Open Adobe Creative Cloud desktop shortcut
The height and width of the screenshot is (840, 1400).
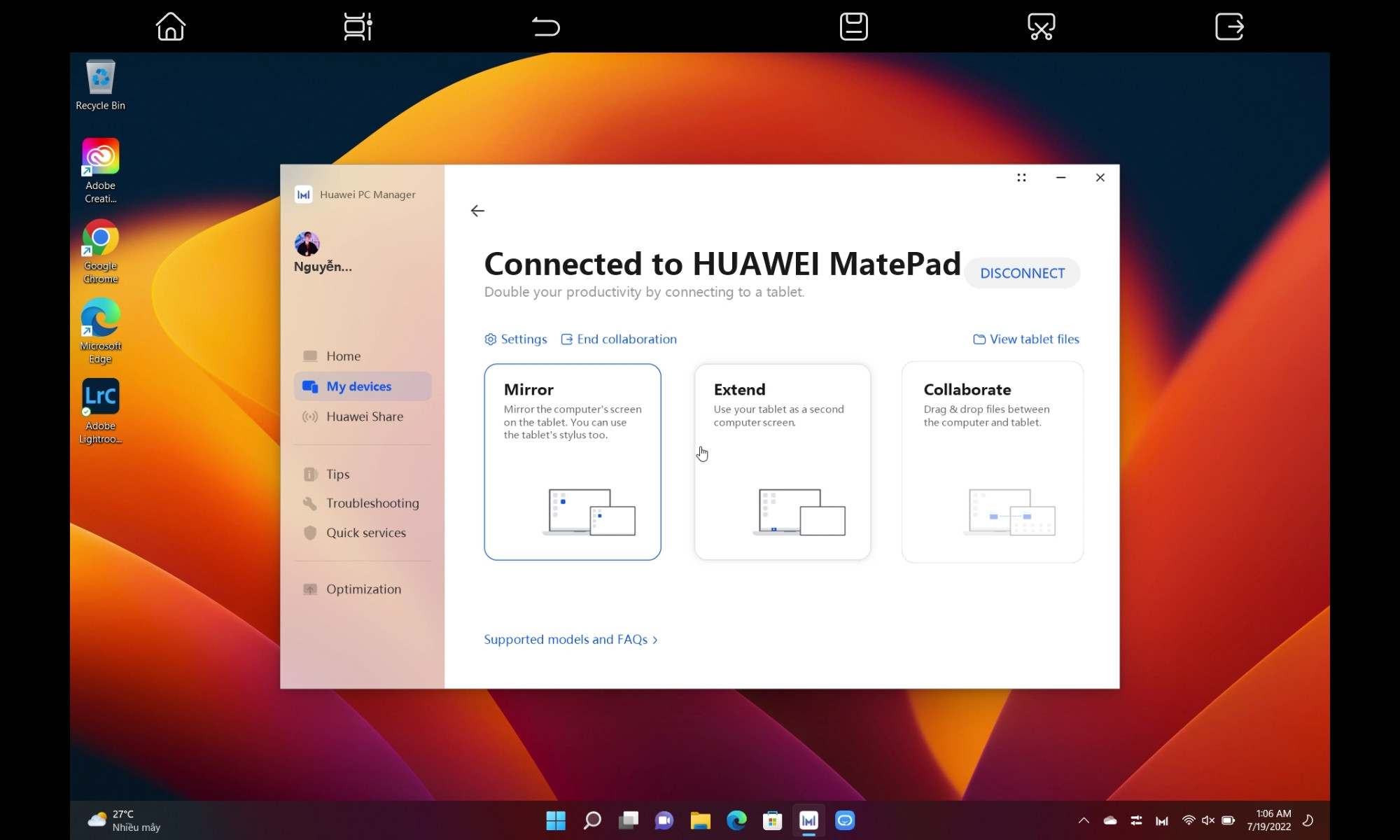click(100, 171)
